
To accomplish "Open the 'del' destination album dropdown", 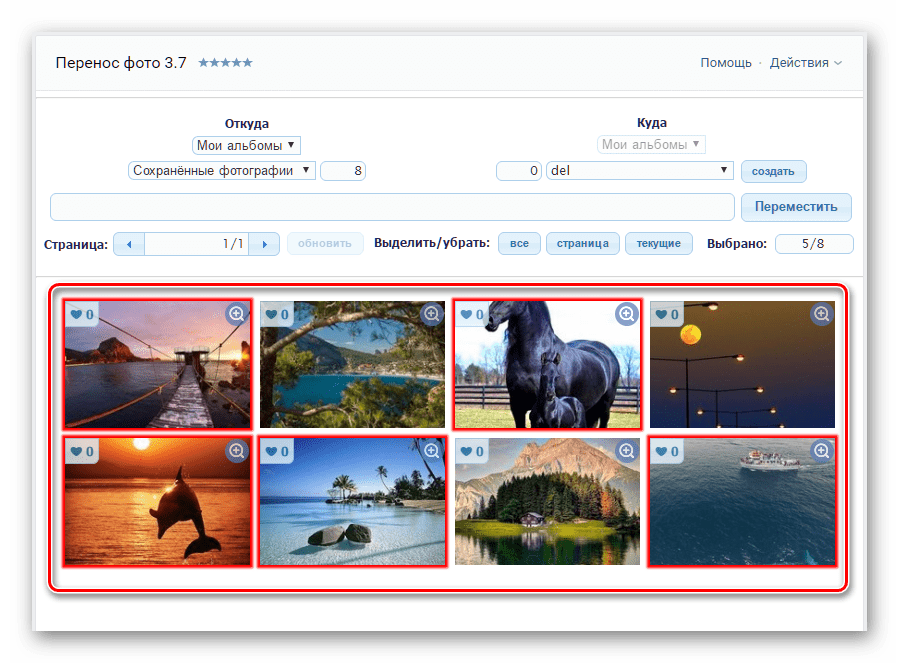I will tap(640, 170).
